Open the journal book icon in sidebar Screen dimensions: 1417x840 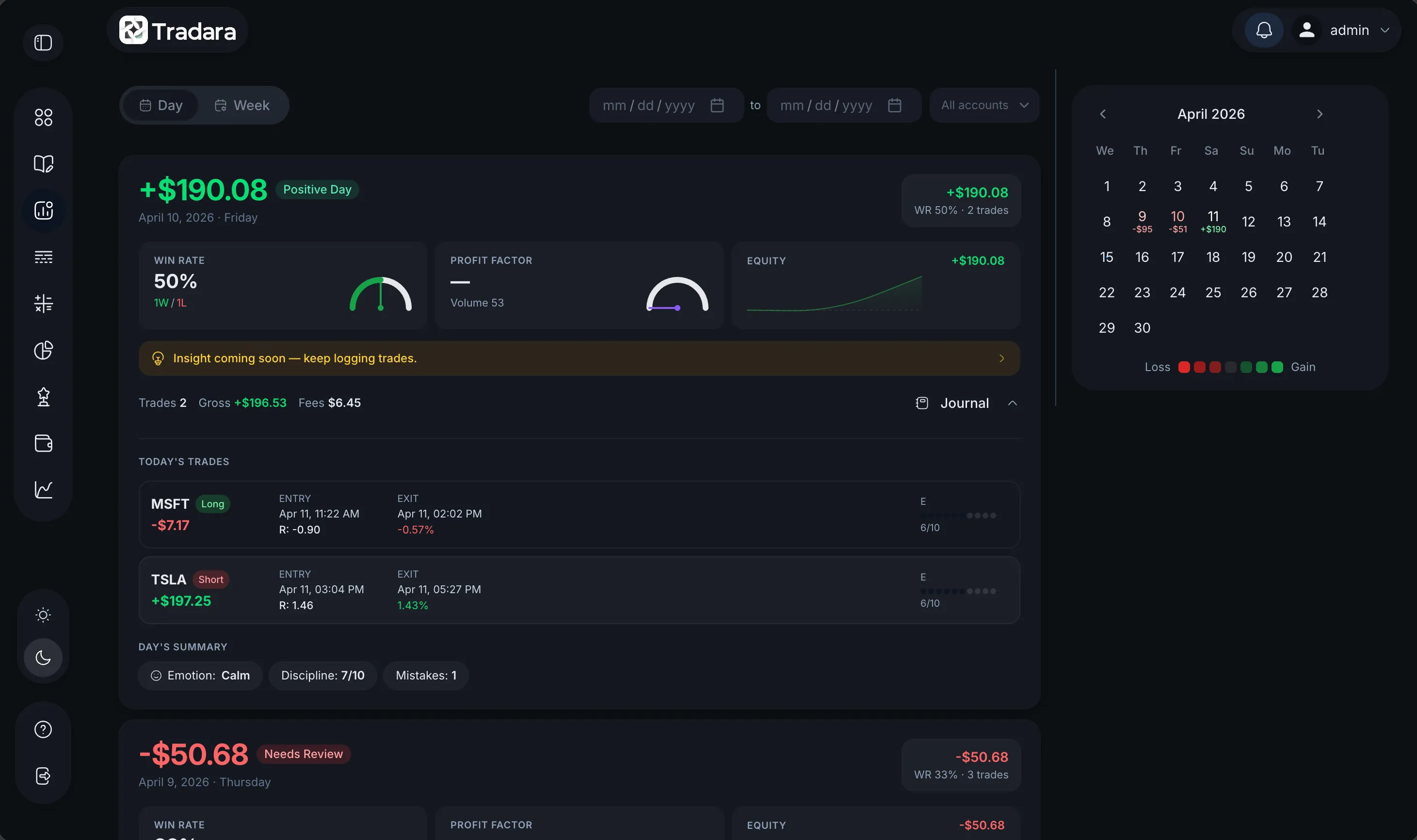tap(43, 163)
